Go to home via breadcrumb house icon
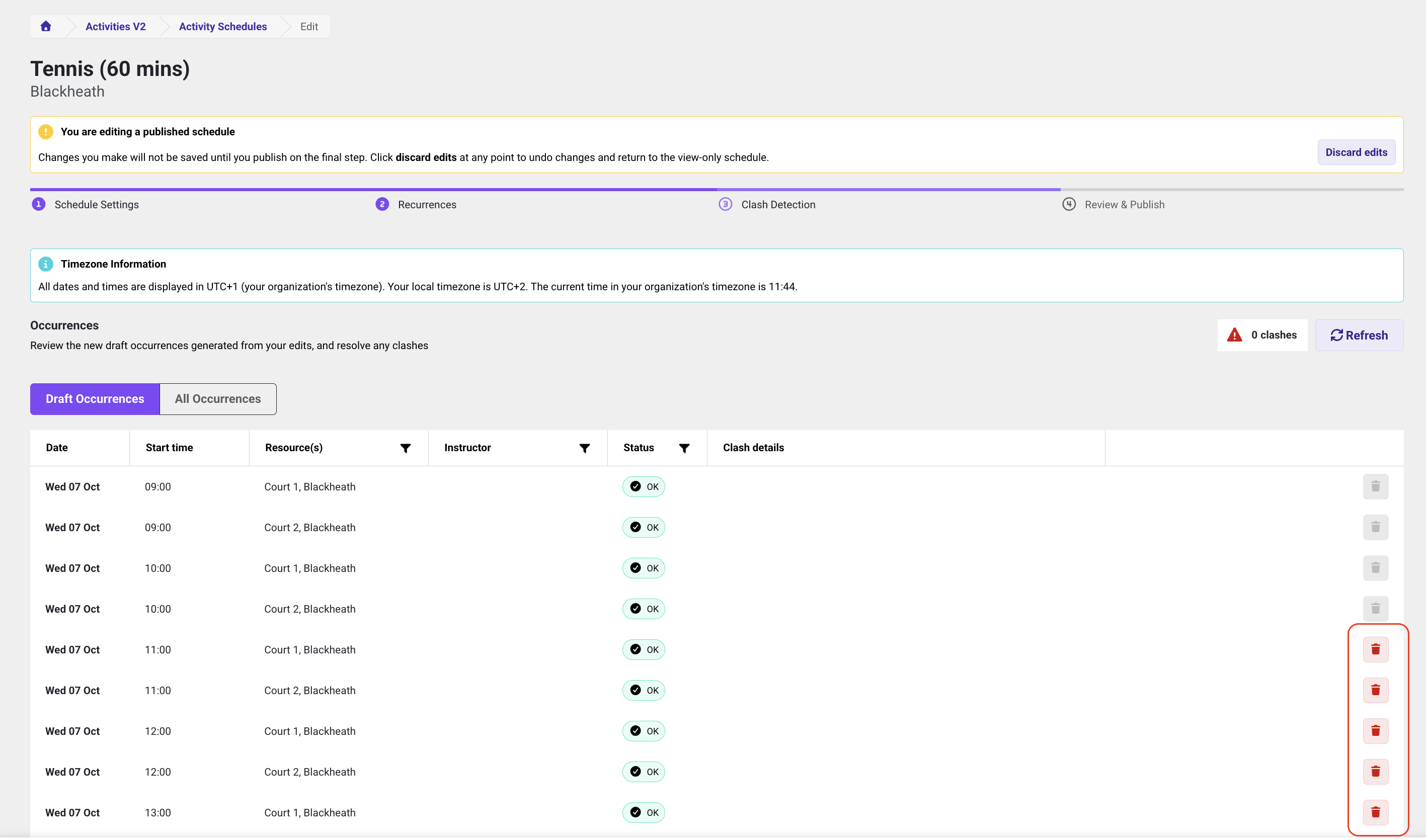 (x=46, y=27)
